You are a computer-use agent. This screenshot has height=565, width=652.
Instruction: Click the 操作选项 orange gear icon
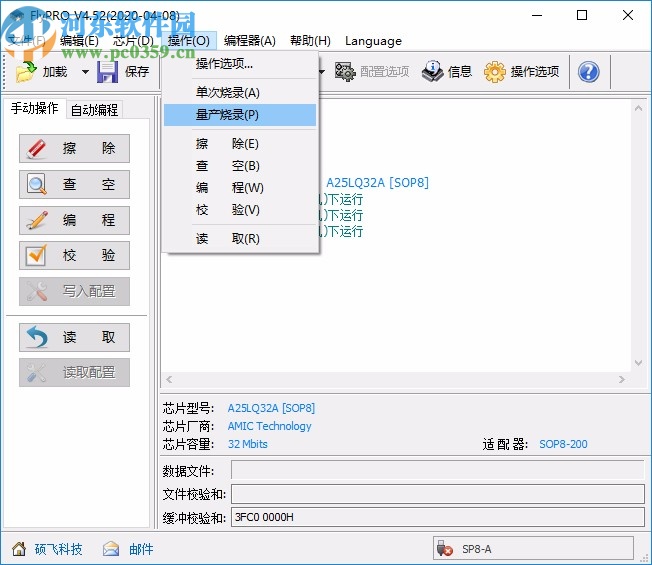[495, 72]
